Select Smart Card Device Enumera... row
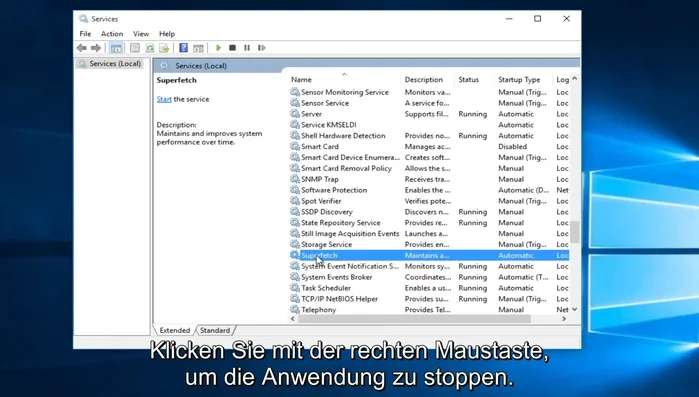 428,157
